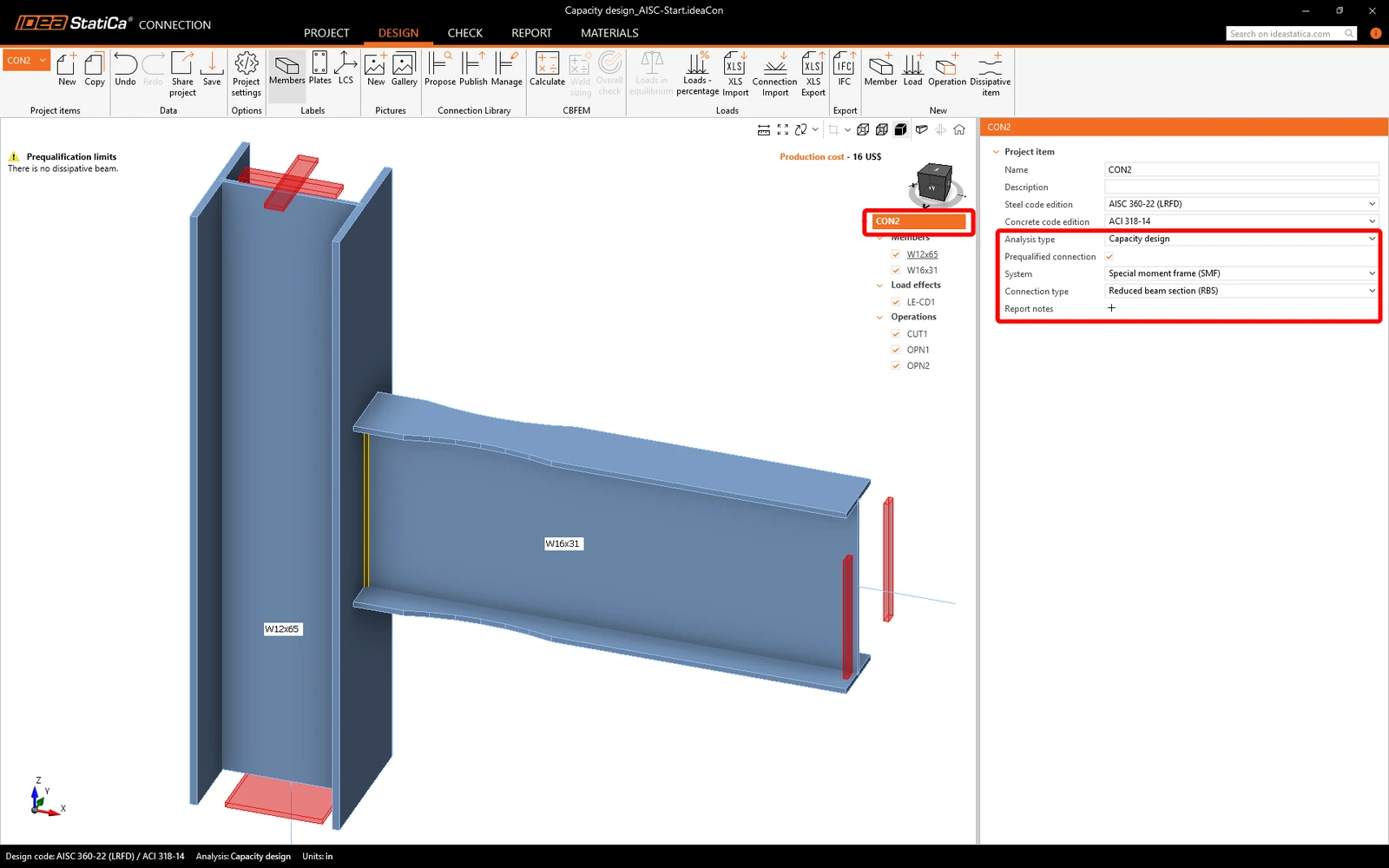Open the pictures Gallery
Screen dimensions: 1389x868
(404, 69)
